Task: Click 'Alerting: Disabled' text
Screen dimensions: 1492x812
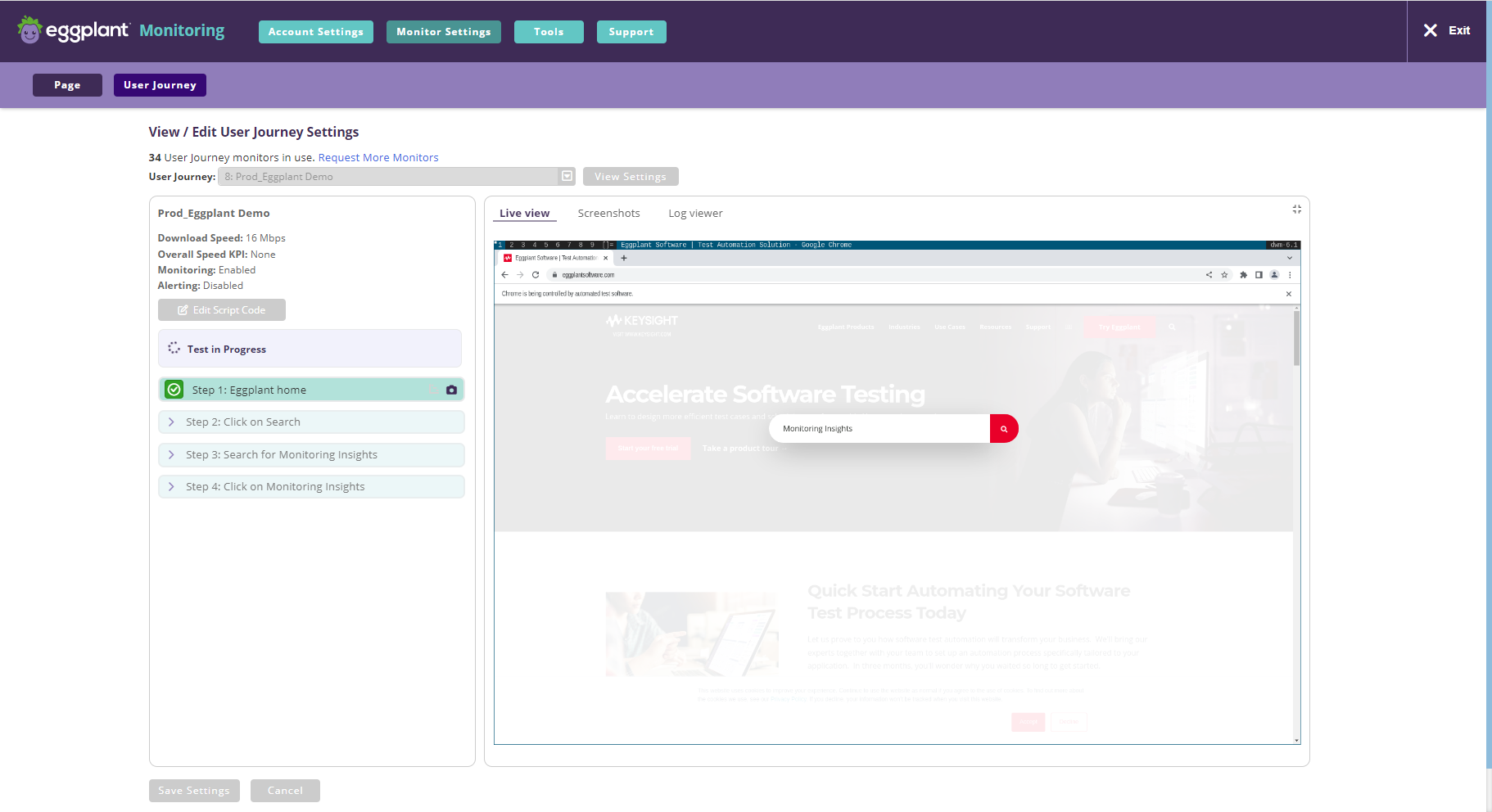Action: 201,286
